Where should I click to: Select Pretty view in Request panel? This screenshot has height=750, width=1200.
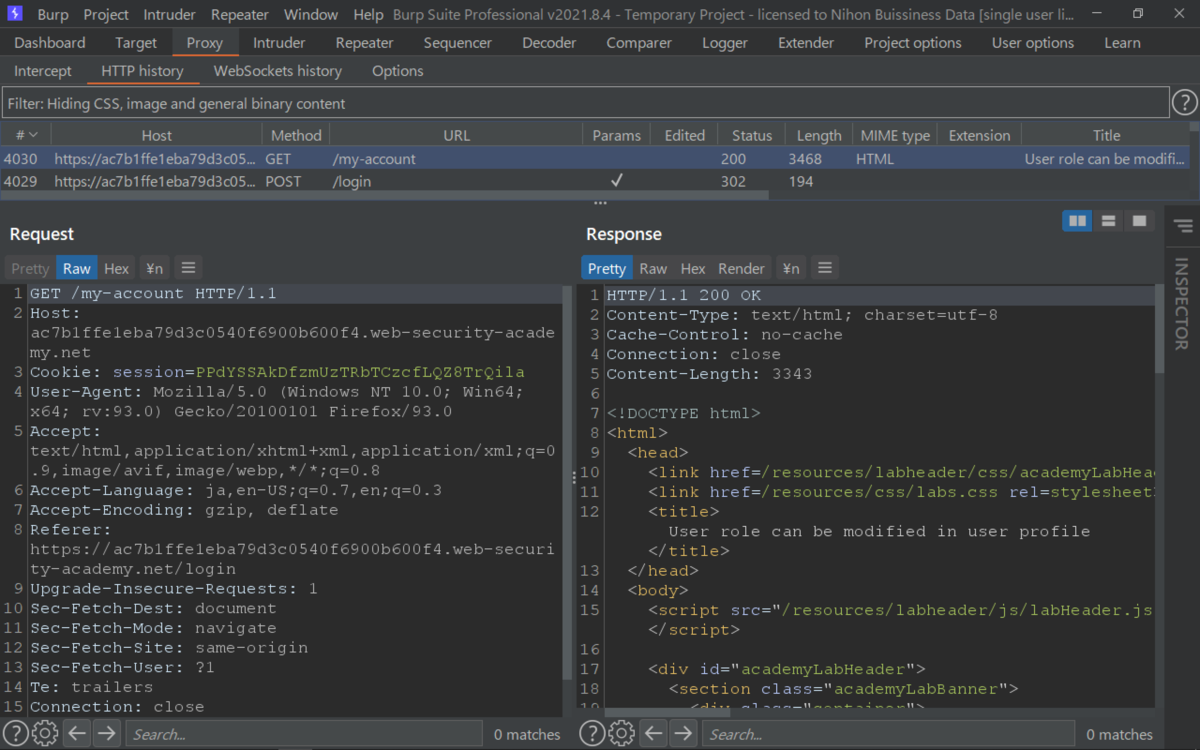coord(30,268)
